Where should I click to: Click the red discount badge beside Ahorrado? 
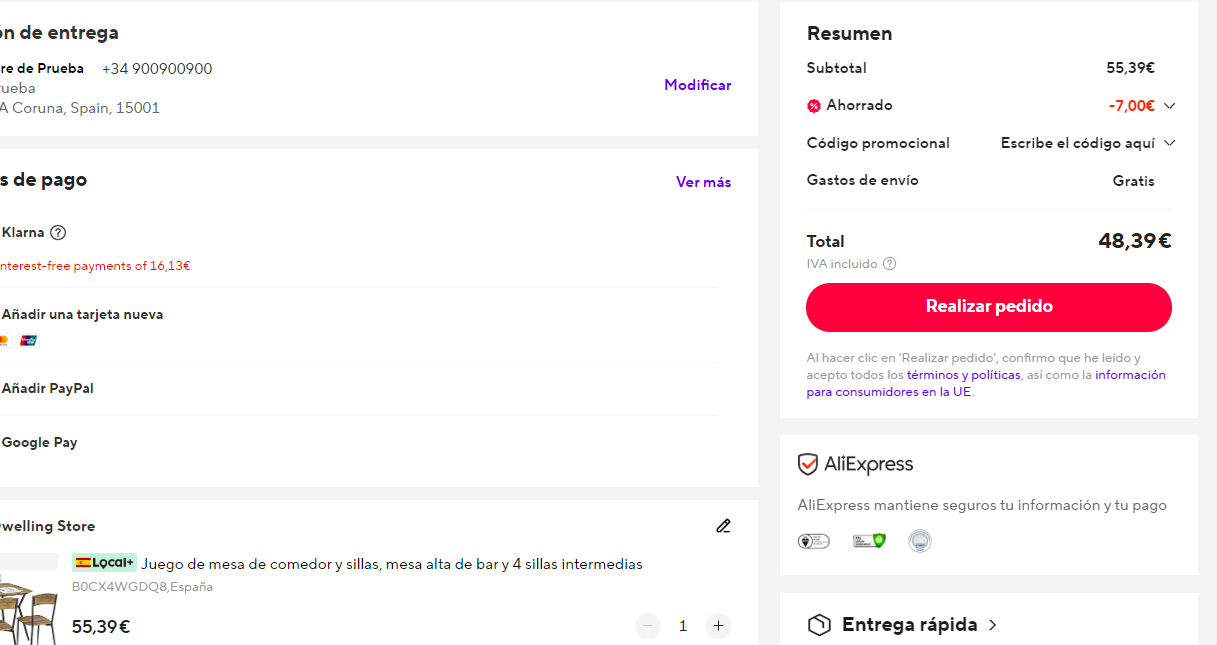point(814,106)
